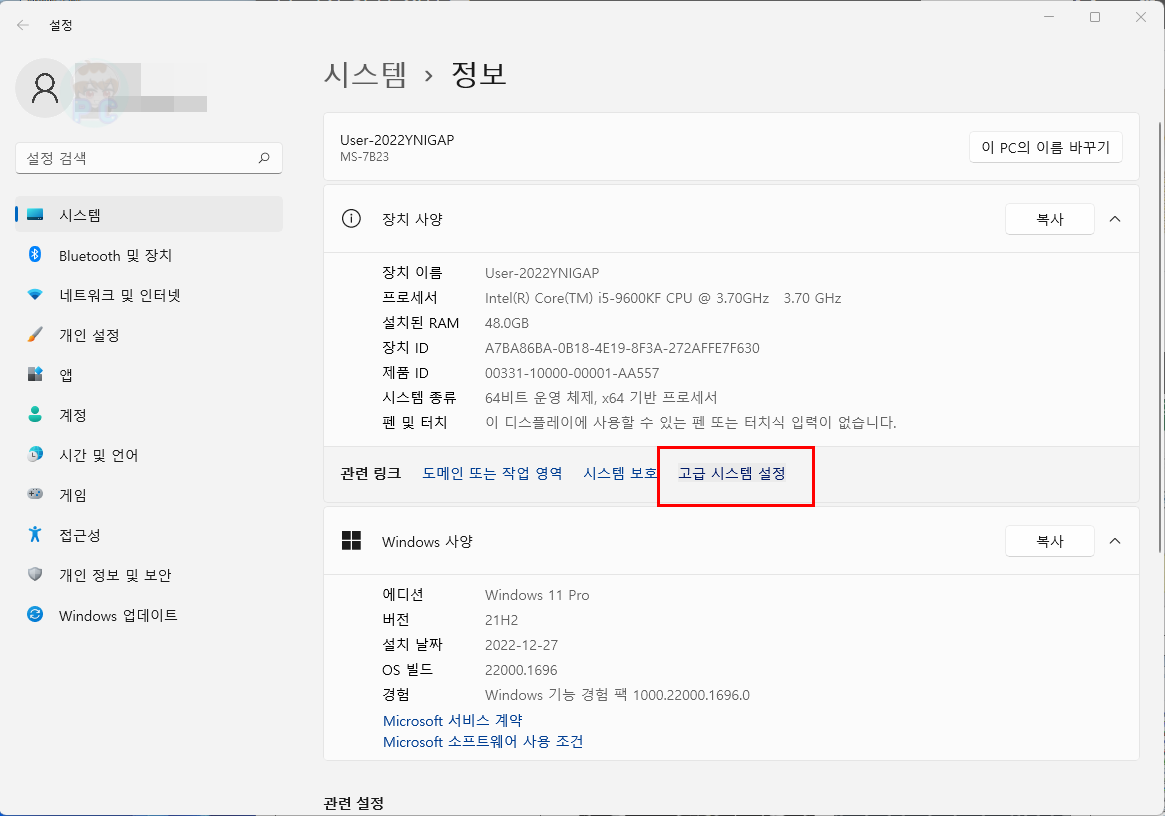The image size is (1165, 816).
Task: Maximize the Settings window
Action: click(1094, 17)
